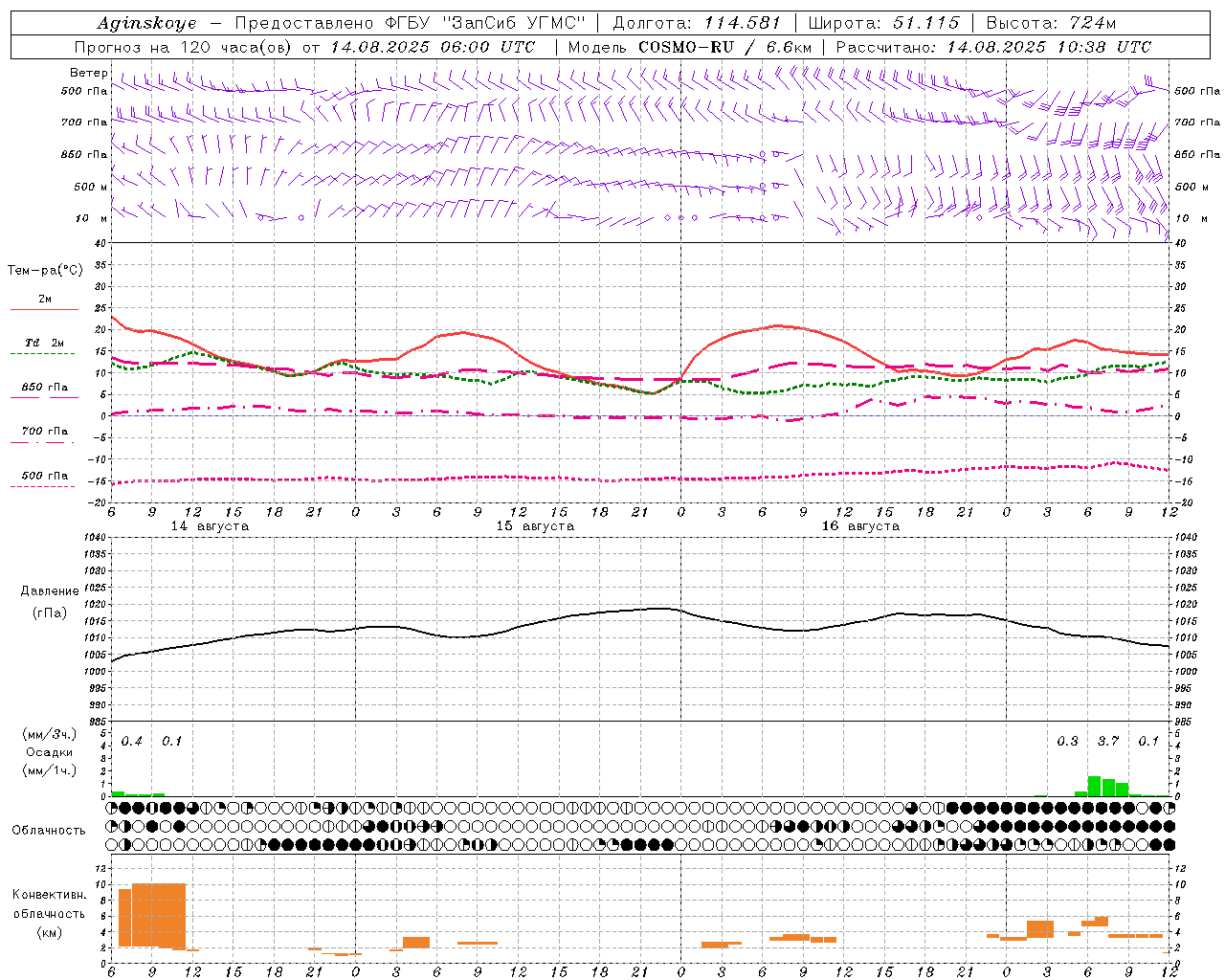Select the latitude value "51.115"
The width and height of the screenshot is (1225, 980).
(x=925, y=23)
